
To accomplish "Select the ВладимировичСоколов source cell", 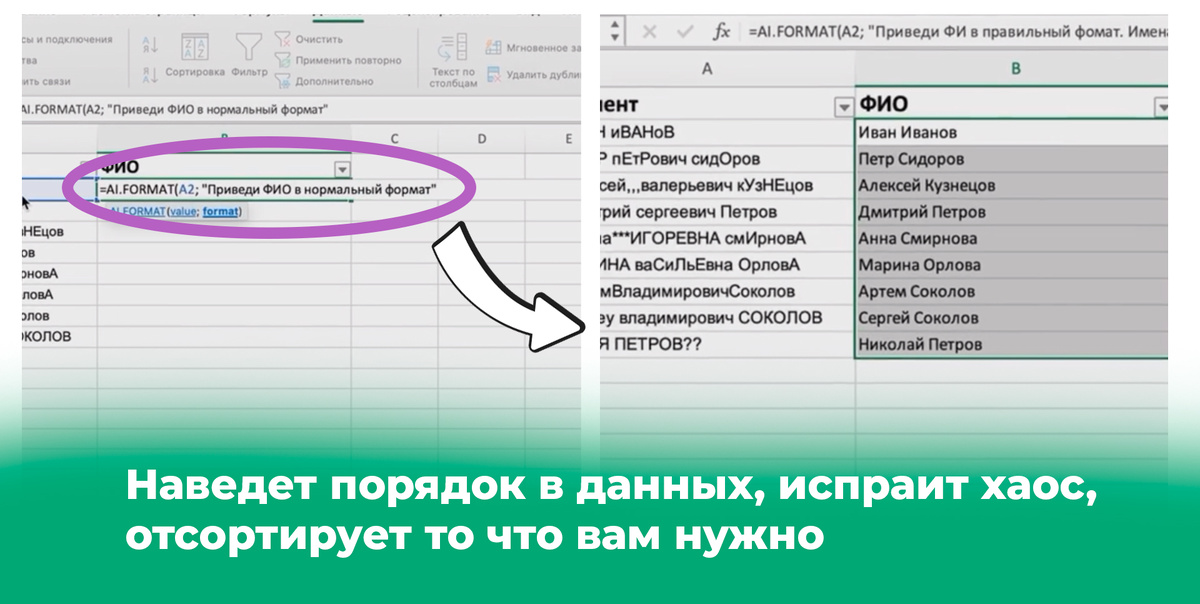I will pyautogui.click(x=727, y=291).
